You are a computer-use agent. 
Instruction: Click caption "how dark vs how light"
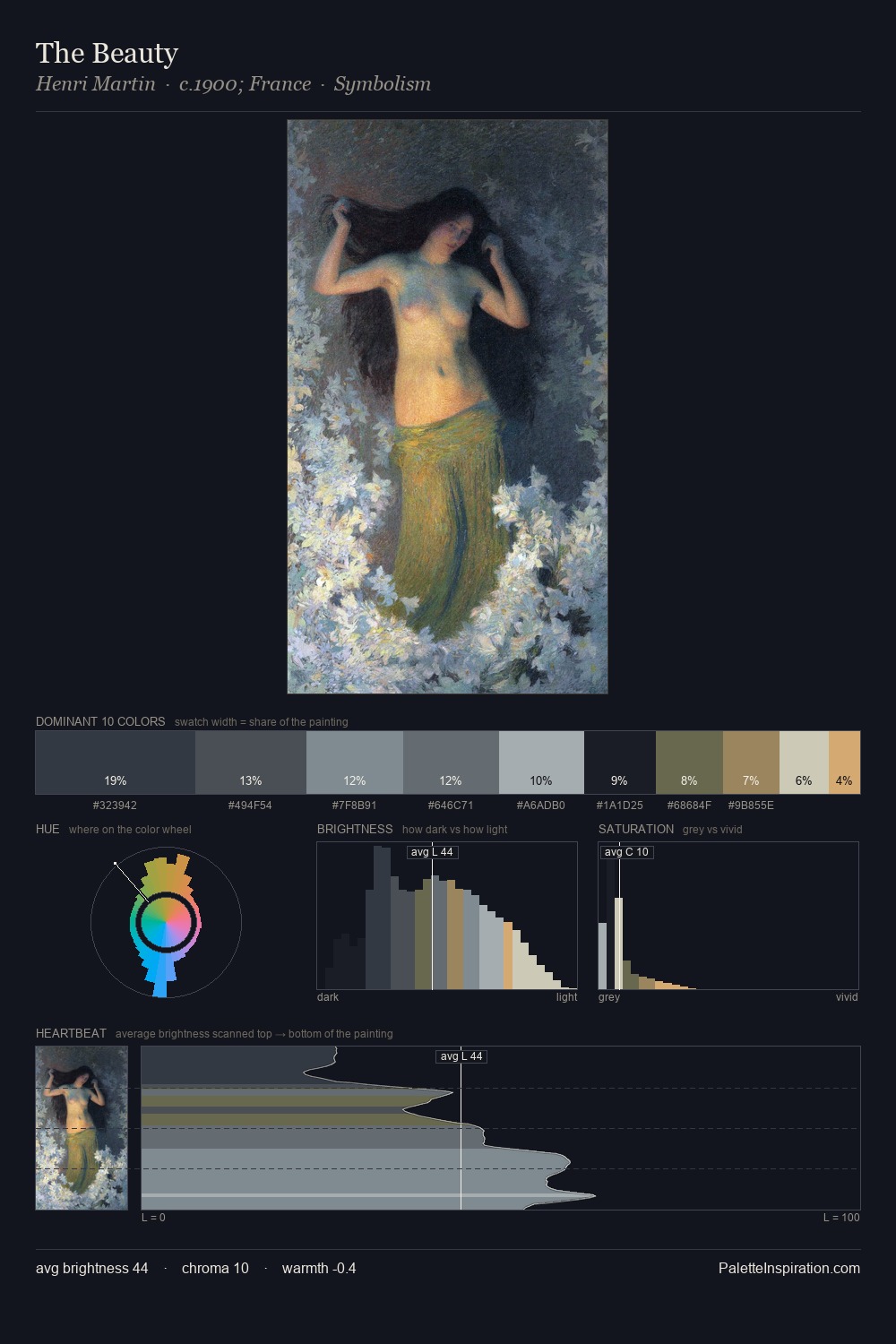455,830
